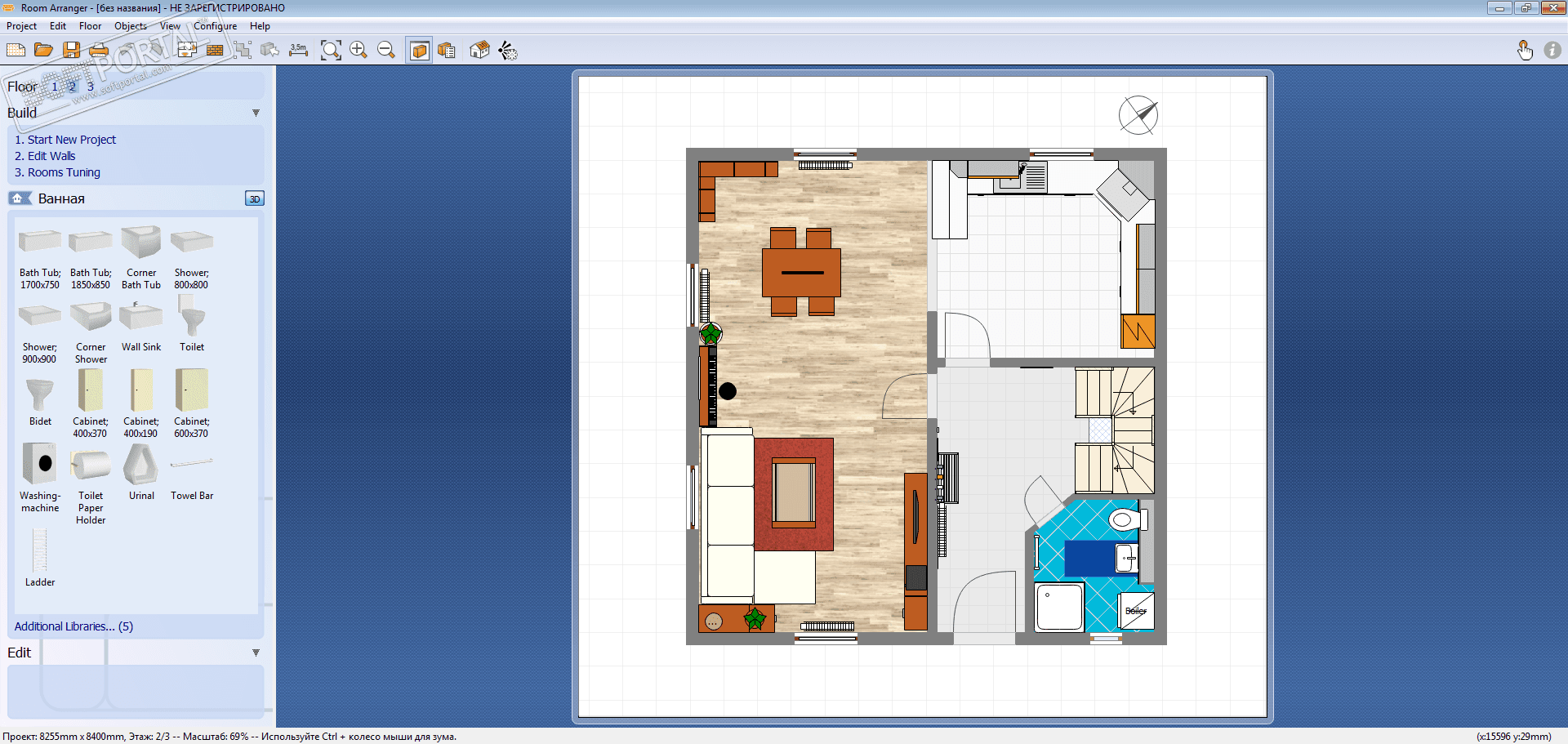Open the Edit menu in the menu bar
Screen dimensions: 1568x744
click(x=58, y=26)
